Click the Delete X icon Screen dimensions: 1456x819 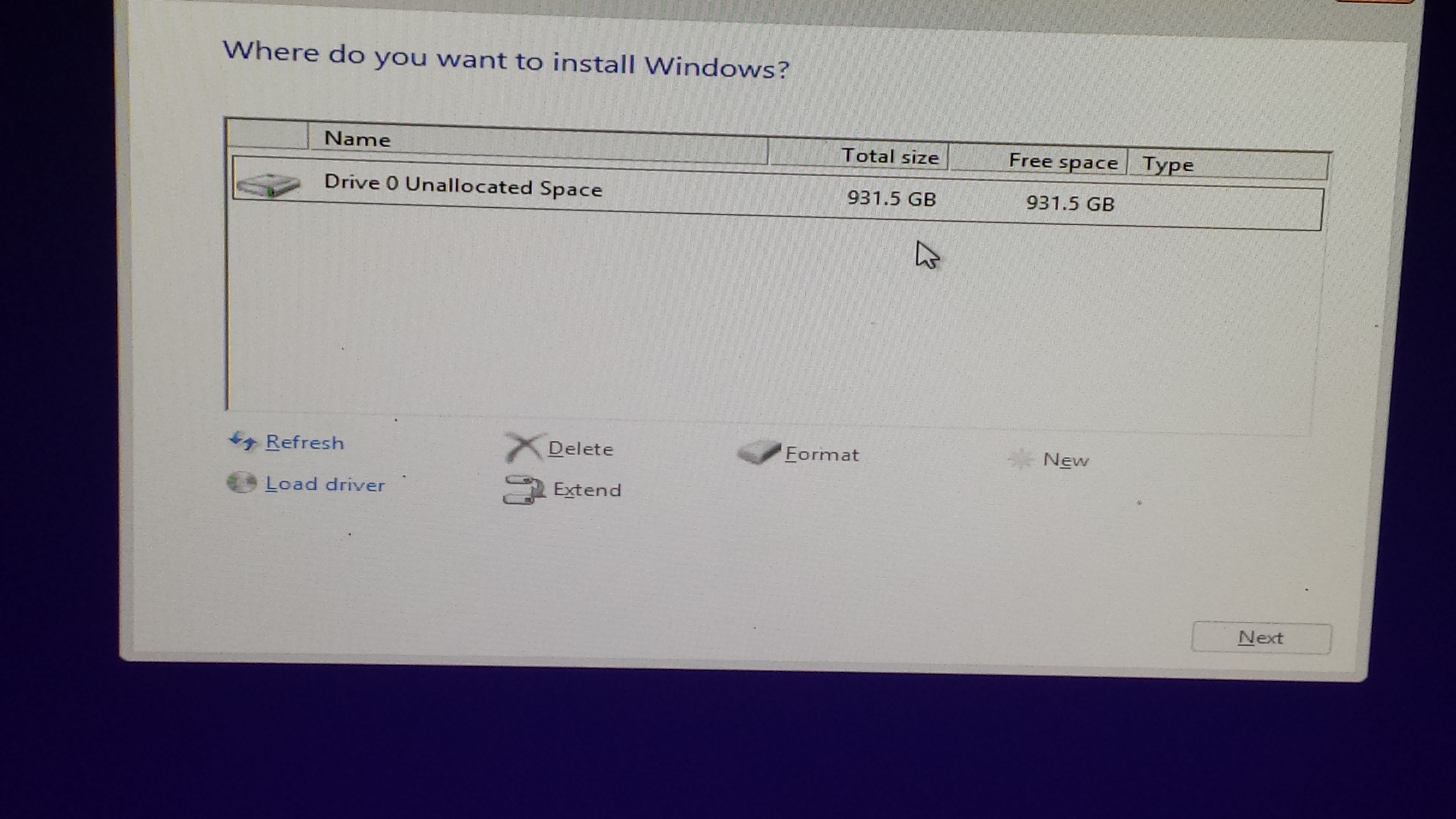[x=523, y=447]
